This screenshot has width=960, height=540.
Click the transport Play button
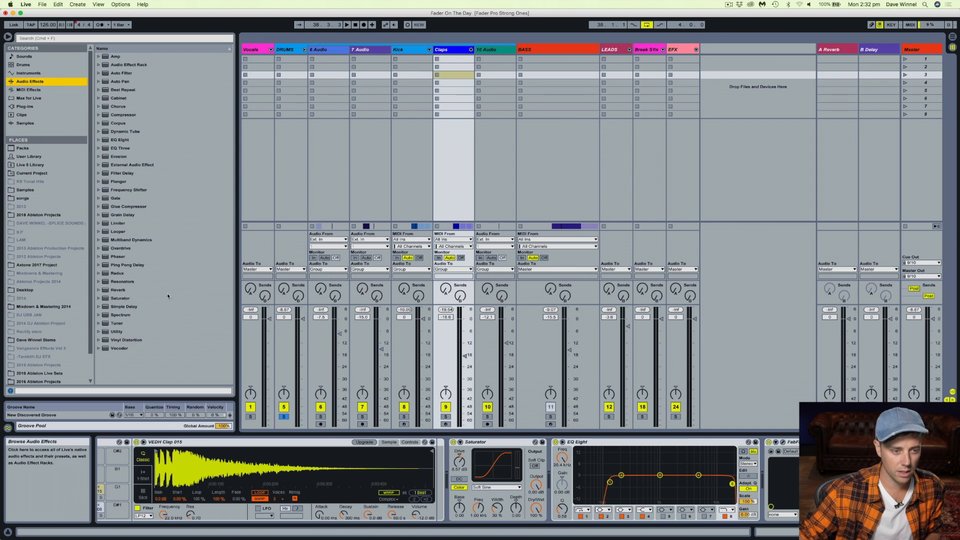(x=347, y=25)
